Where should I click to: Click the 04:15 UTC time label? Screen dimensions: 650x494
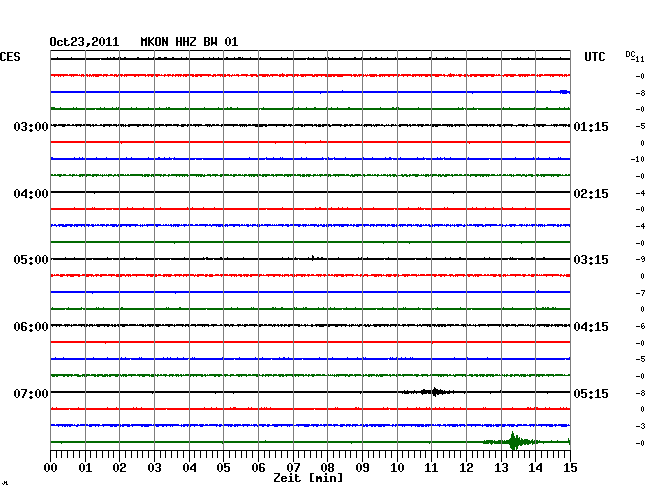pyautogui.click(x=591, y=327)
